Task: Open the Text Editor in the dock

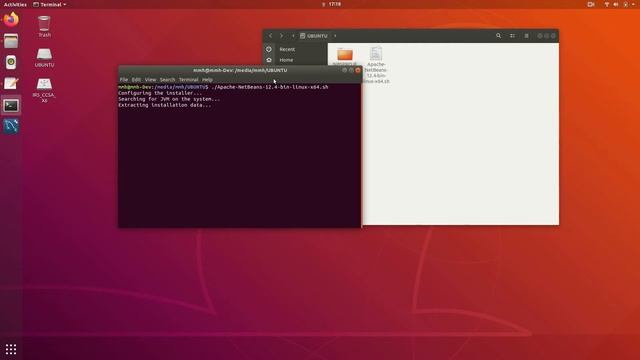Action: (x=11, y=83)
